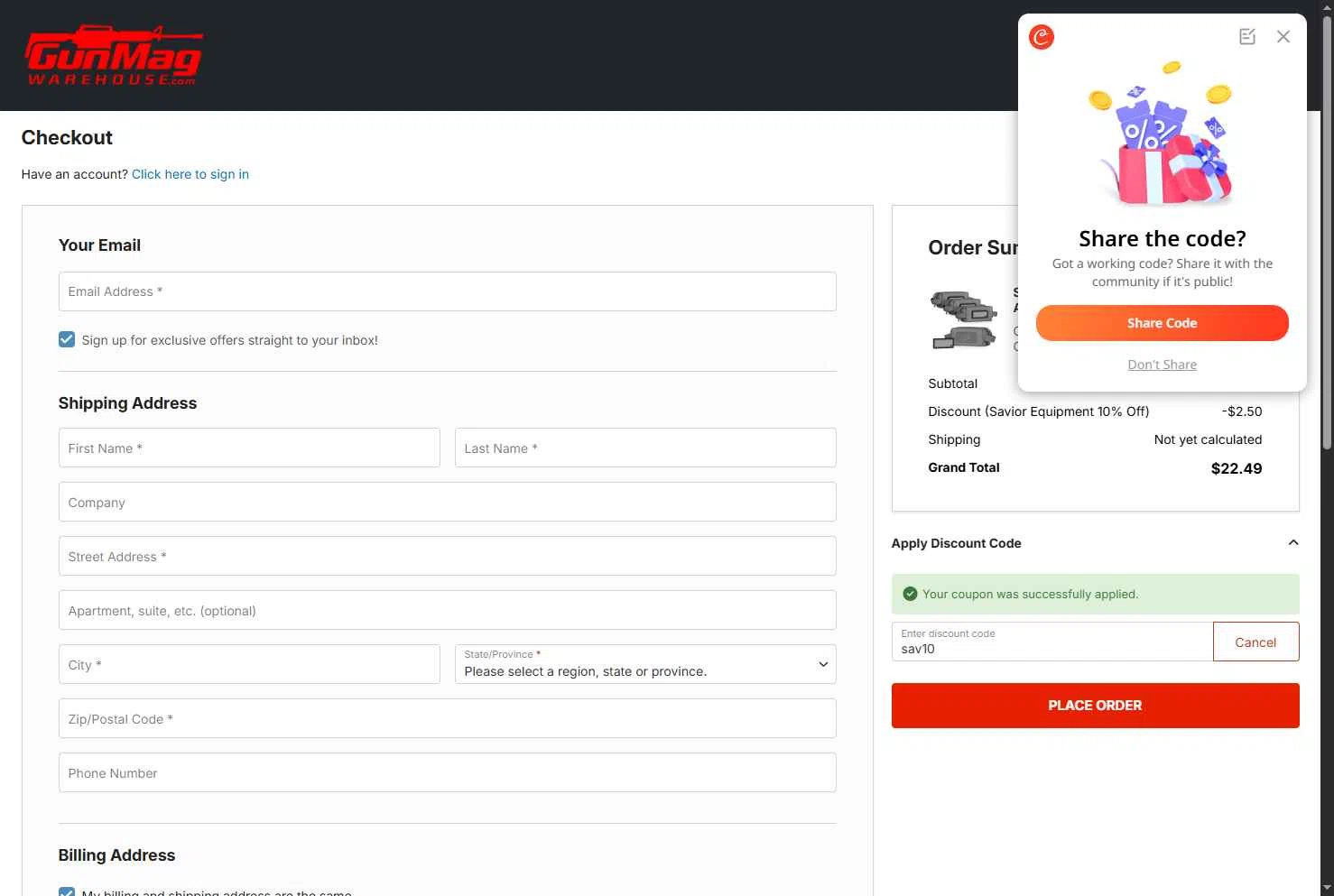This screenshot has height=896, width=1334.
Task: Click the green coupon success checkmark icon
Action: click(910, 594)
